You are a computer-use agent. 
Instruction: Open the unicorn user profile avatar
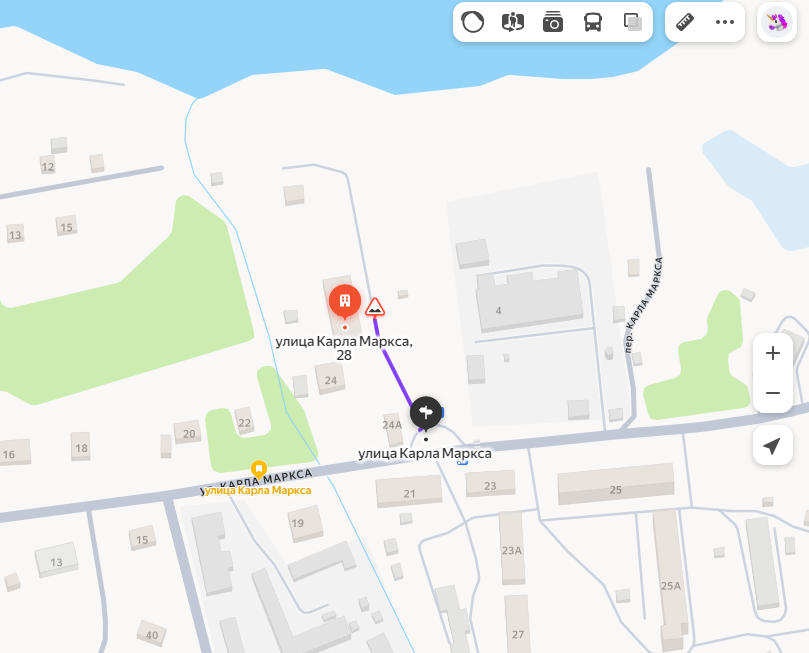tap(777, 22)
